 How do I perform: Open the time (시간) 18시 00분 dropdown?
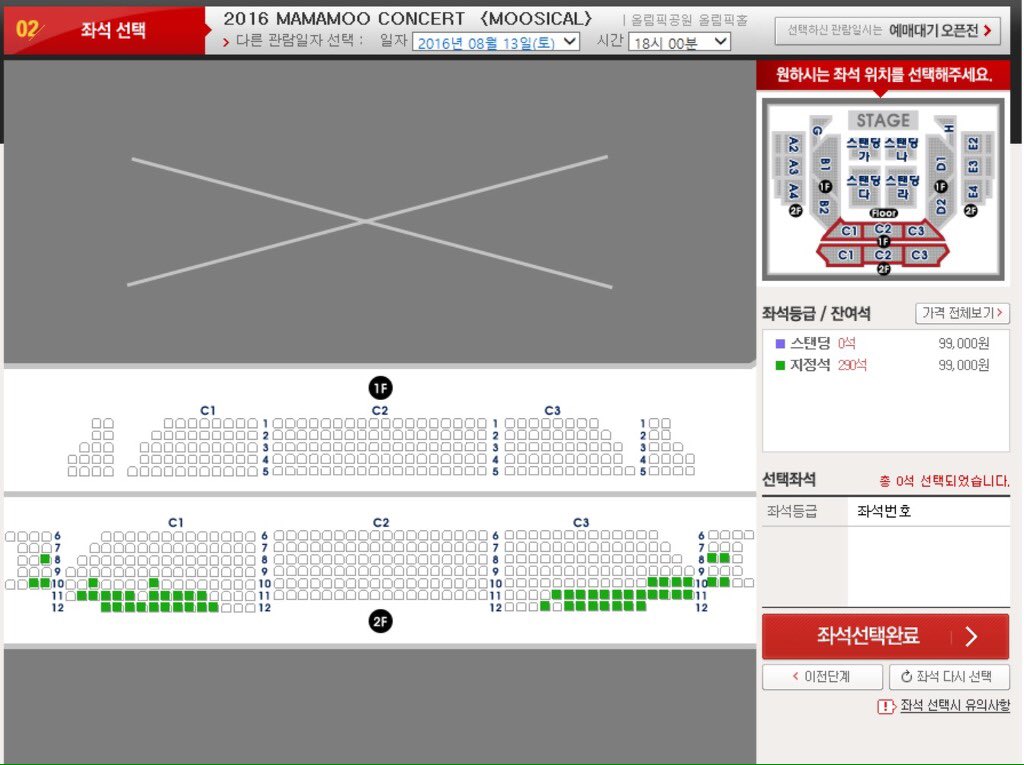point(679,42)
